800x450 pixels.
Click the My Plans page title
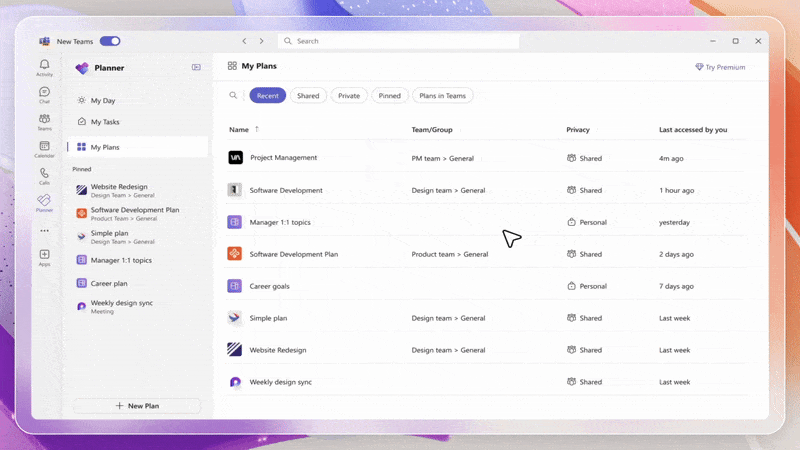coord(259,66)
